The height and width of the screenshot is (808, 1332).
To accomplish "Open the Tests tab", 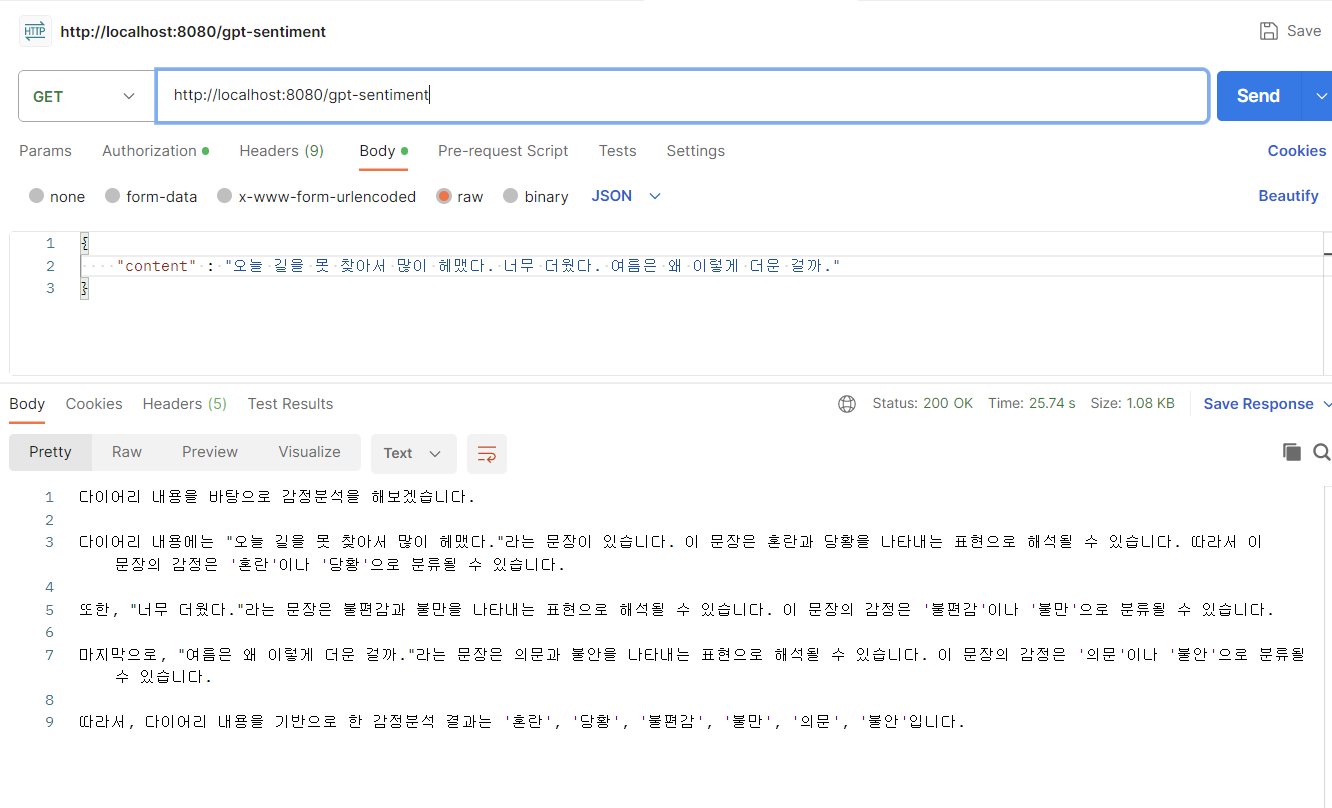I will [617, 151].
